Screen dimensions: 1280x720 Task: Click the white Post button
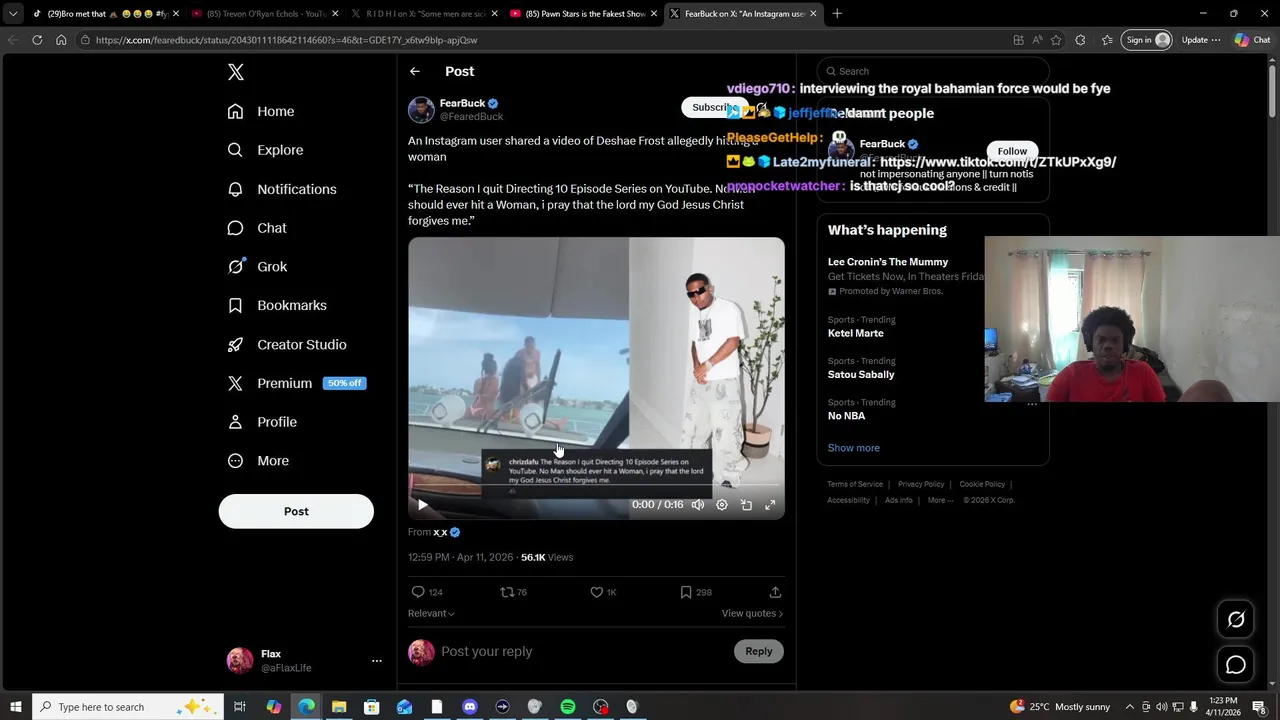296,511
